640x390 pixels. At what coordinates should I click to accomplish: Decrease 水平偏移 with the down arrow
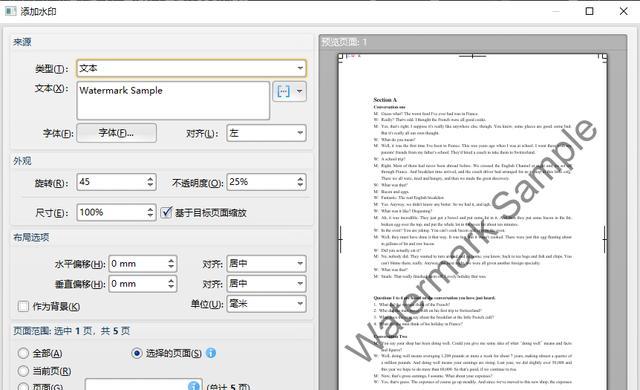[171, 268]
